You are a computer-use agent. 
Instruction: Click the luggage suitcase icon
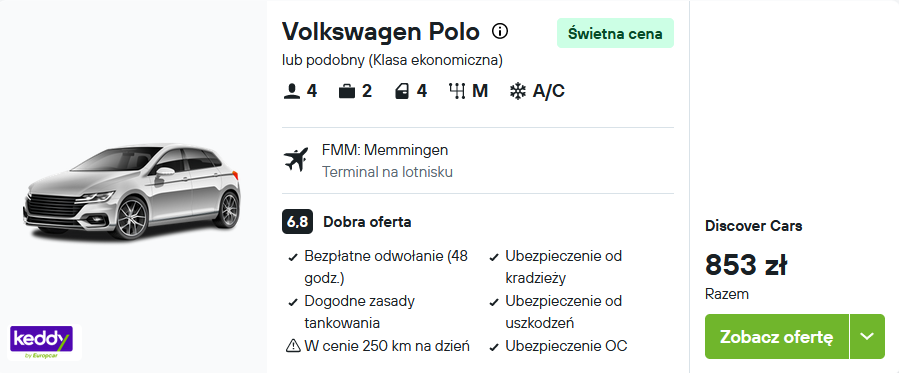[347, 91]
